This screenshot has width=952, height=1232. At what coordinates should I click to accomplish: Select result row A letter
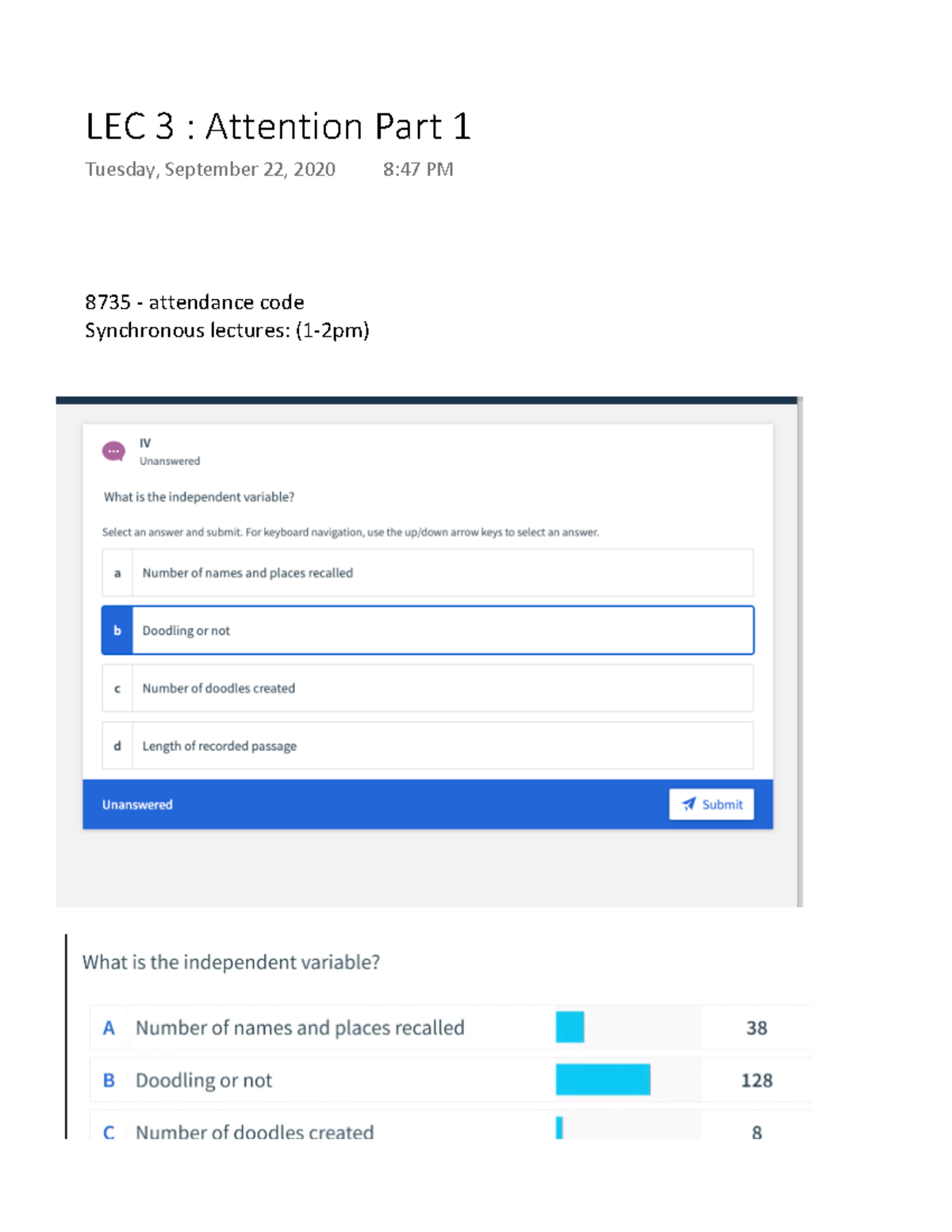coord(109,1028)
